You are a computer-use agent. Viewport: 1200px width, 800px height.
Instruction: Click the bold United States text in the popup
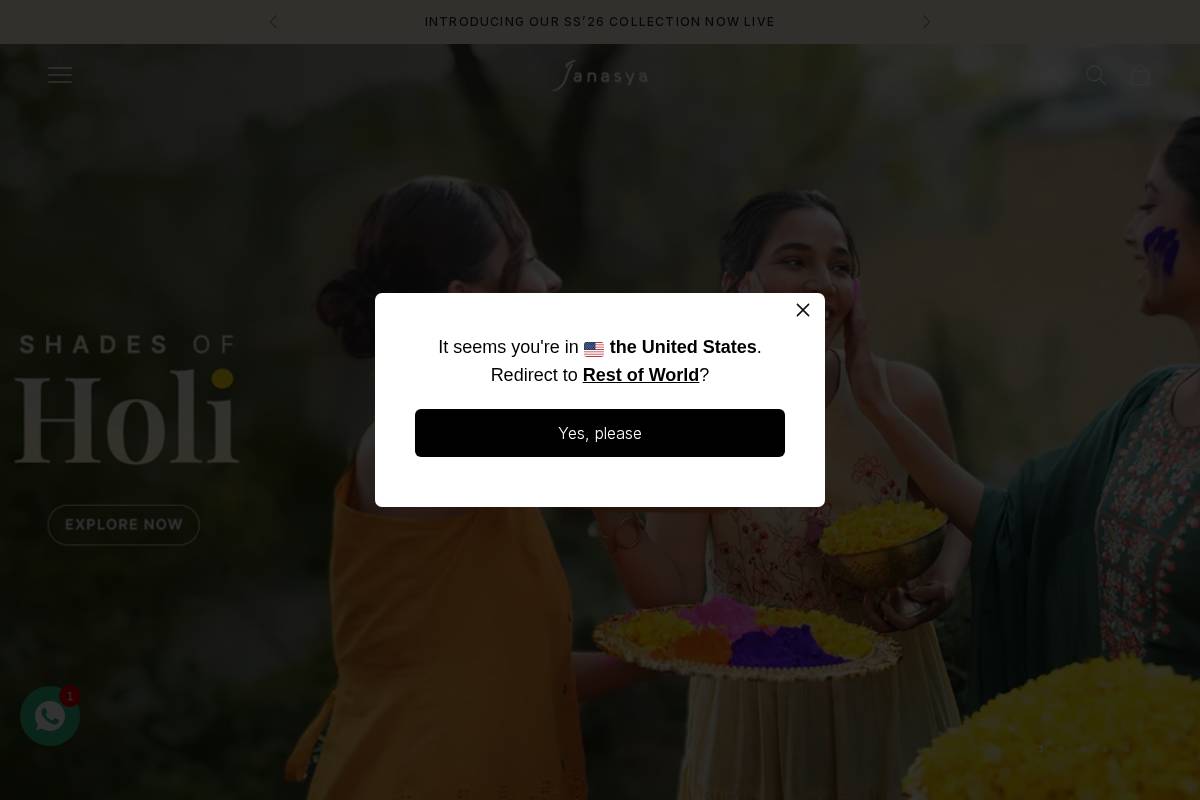[683, 347]
